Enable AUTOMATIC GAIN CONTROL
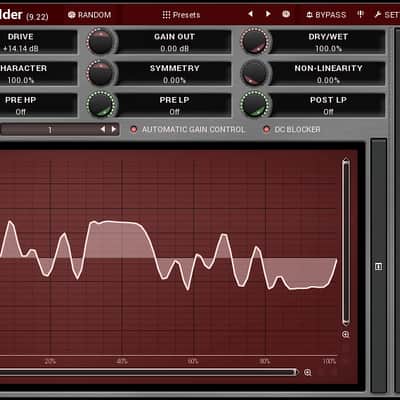The height and width of the screenshot is (400, 400). pyautogui.click(x=188, y=129)
